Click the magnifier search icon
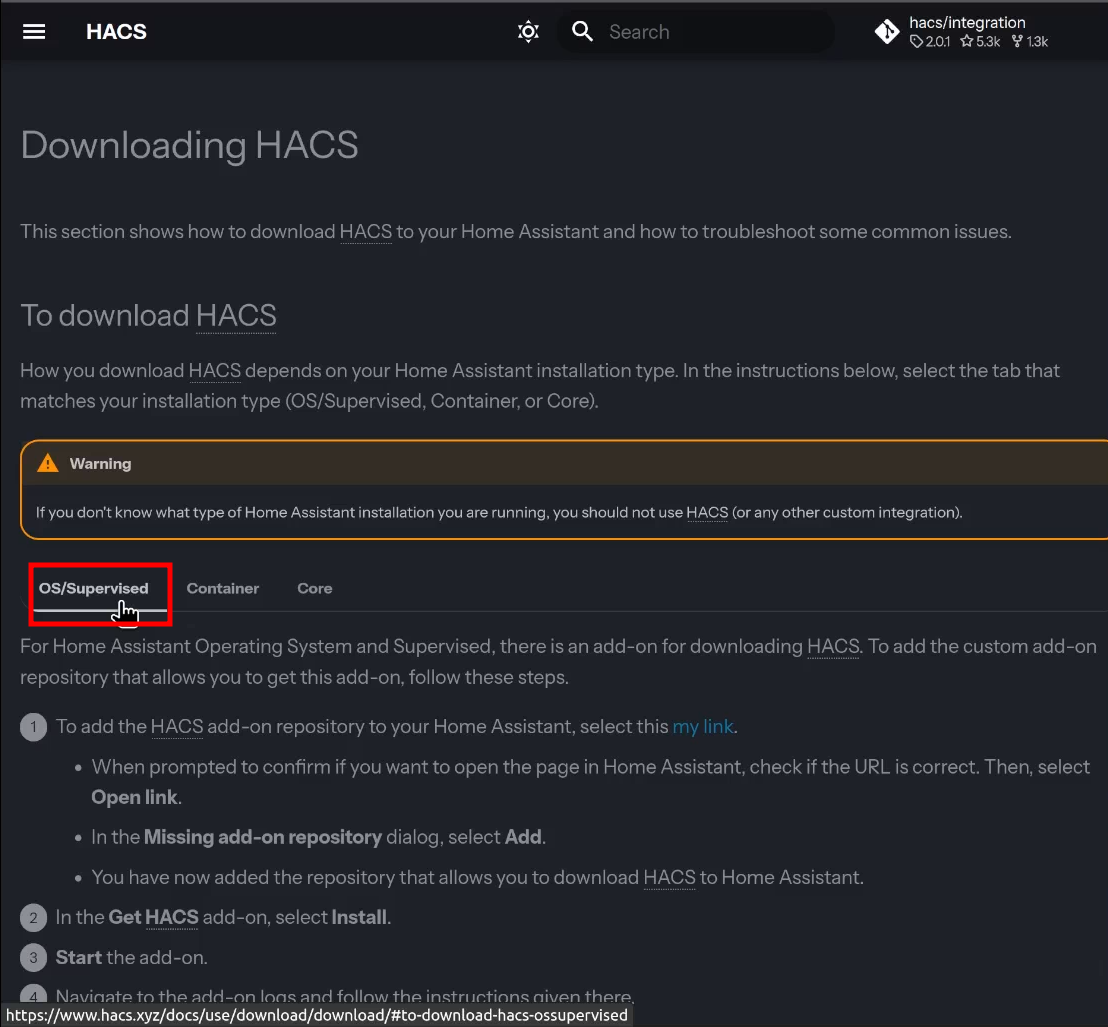The height and width of the screenshot is (1027, 1108). click(582, 31)
